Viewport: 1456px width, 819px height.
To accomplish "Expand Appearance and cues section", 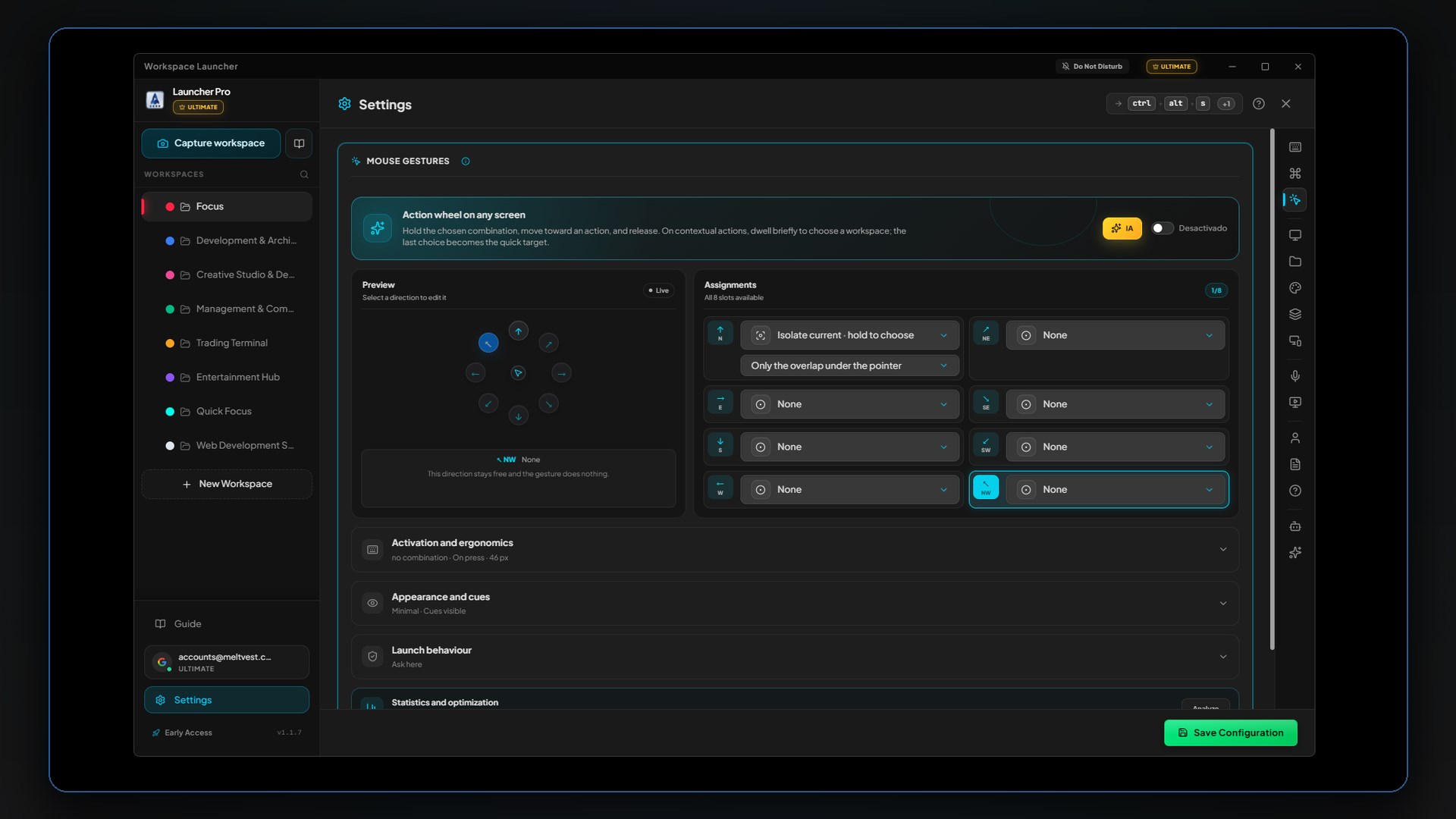I will 795,604.
